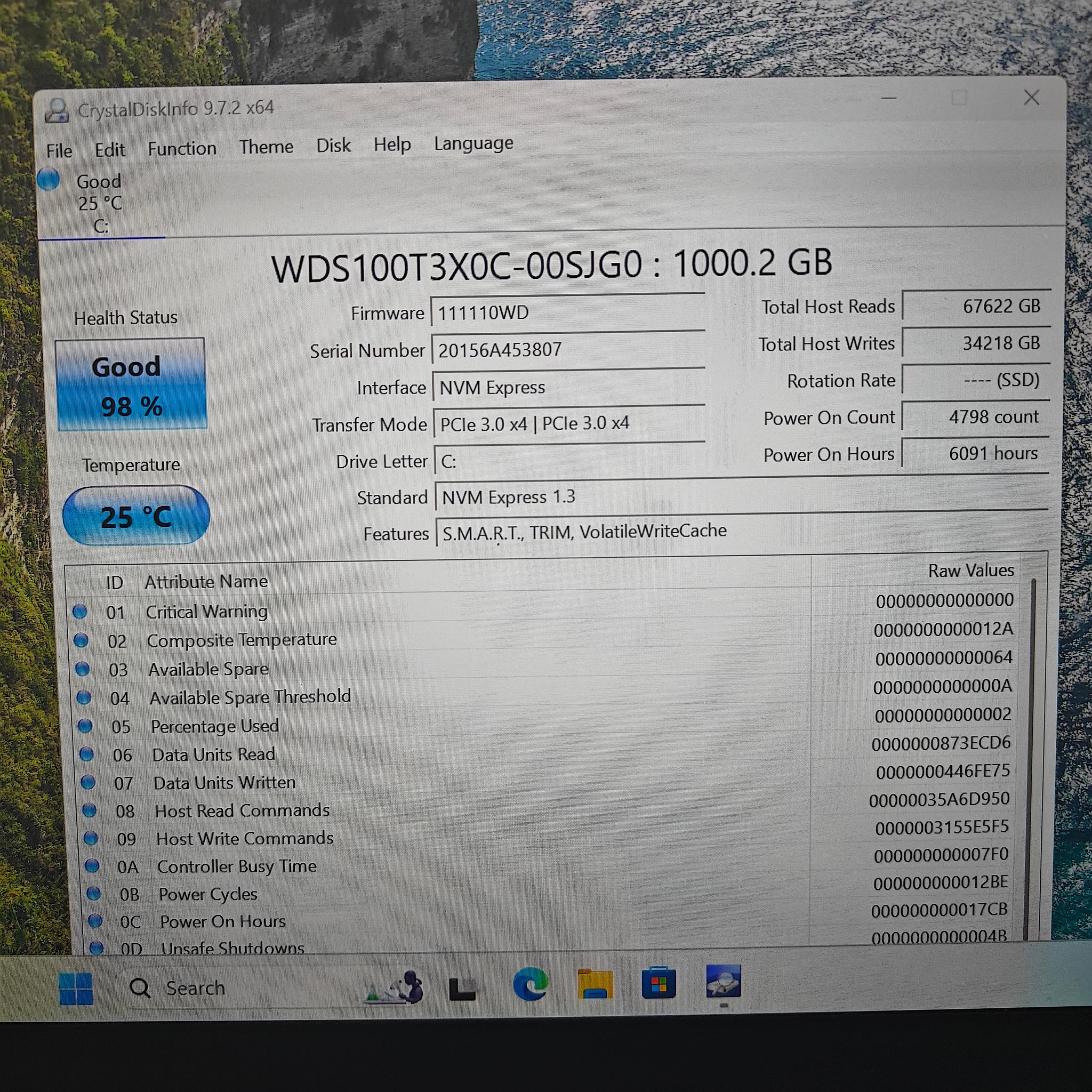Click the Raw Values column header

click(x=970, y=571)
